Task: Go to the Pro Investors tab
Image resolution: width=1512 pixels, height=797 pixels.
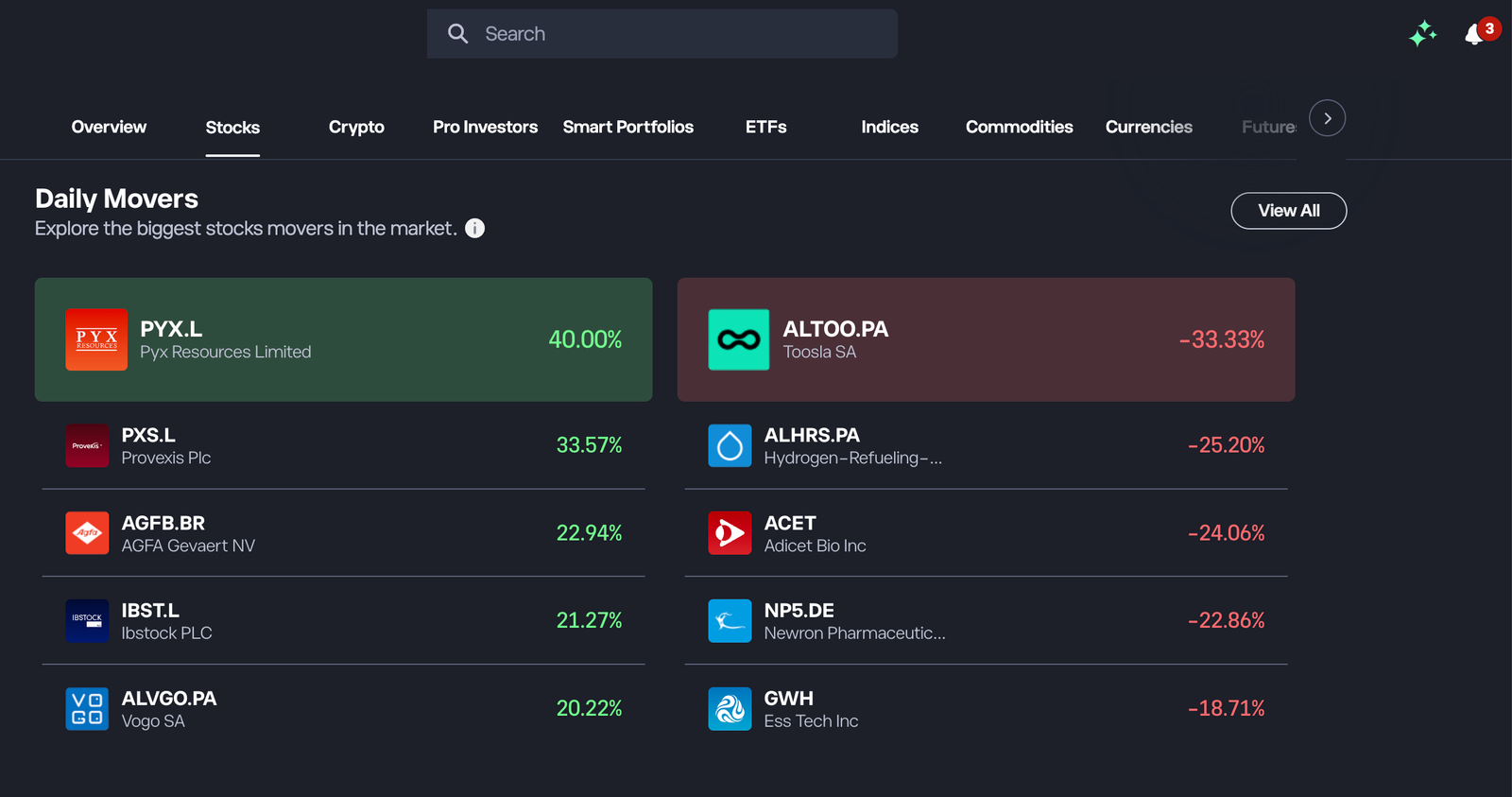Action: (485, 127)
